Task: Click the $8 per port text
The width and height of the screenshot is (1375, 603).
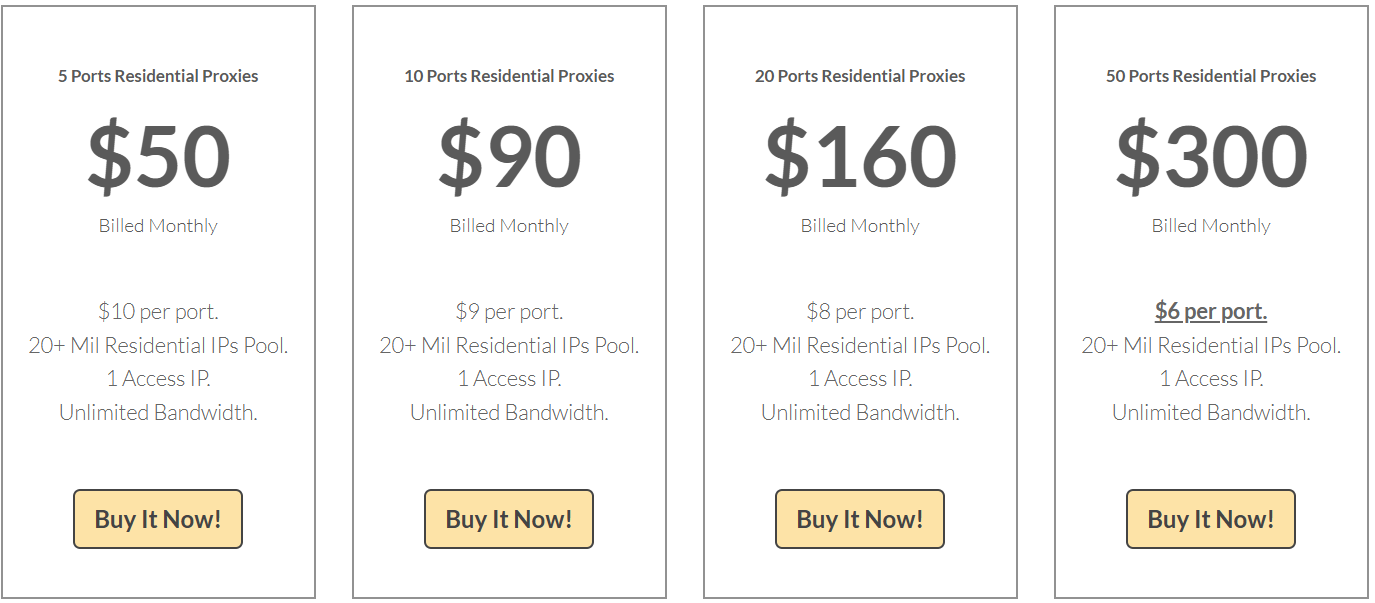Action: pos(860,311)
